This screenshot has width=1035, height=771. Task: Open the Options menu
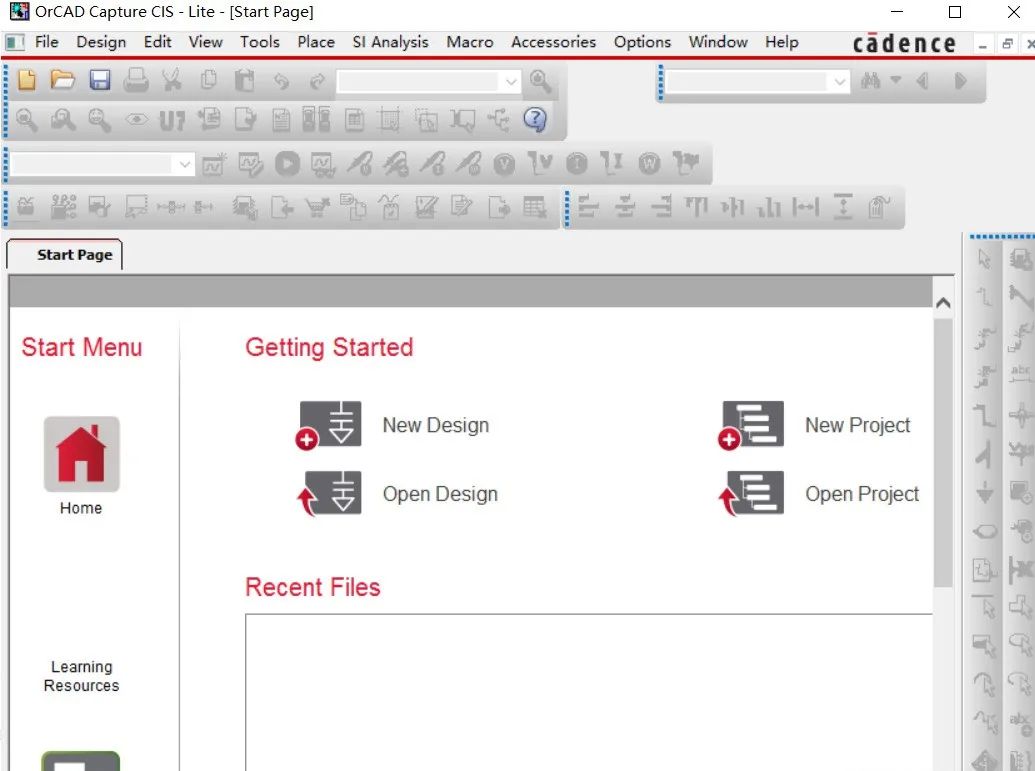coord(642,42)
